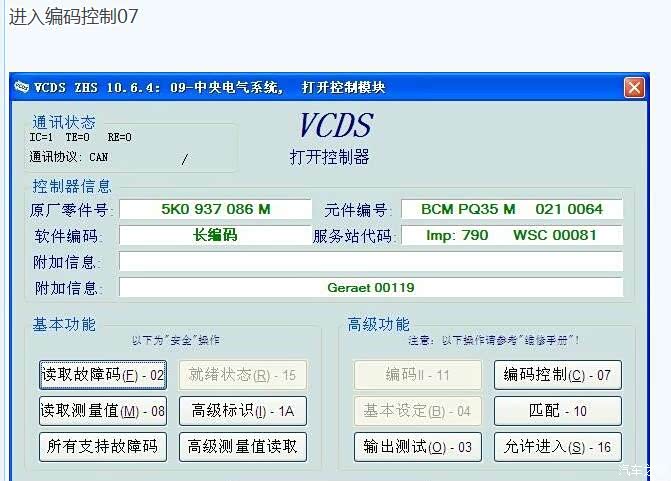
Task: Click 允许进入 - 16 button
Action: click(x=558, y=447)
